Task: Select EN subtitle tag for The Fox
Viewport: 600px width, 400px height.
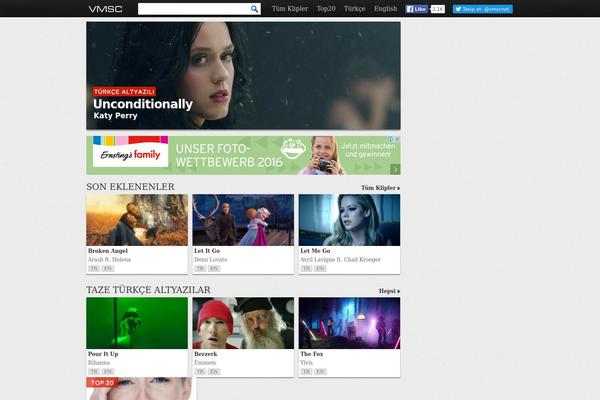Action: [320, 372]
